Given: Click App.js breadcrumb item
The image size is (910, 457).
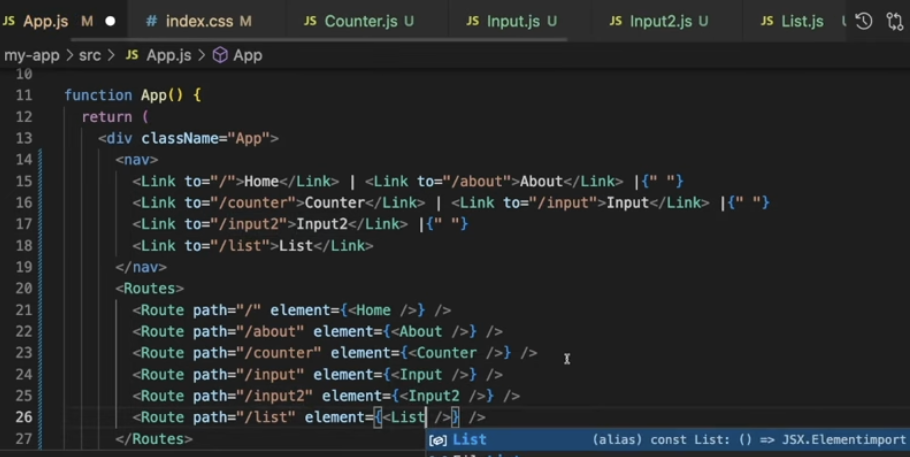Looking at the screenshot, I should pyautogui.click(x=168, y=55).
